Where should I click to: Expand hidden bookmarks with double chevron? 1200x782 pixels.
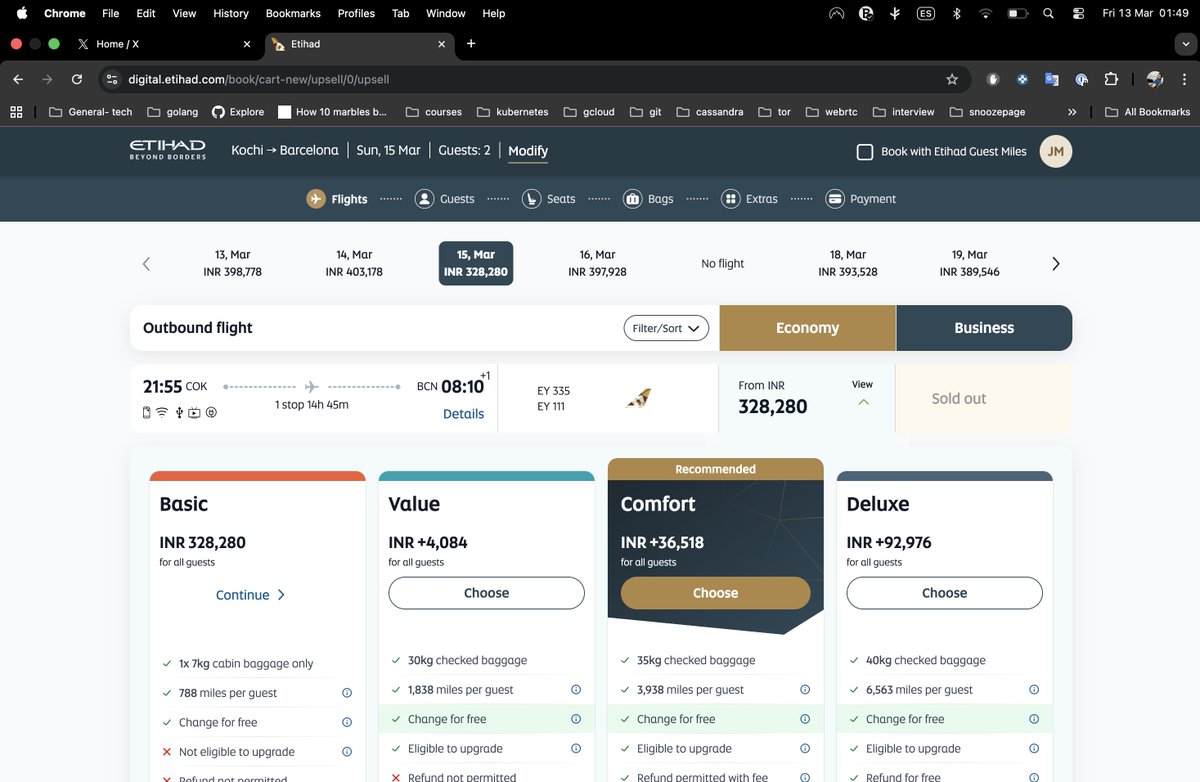click(1072, 112)
